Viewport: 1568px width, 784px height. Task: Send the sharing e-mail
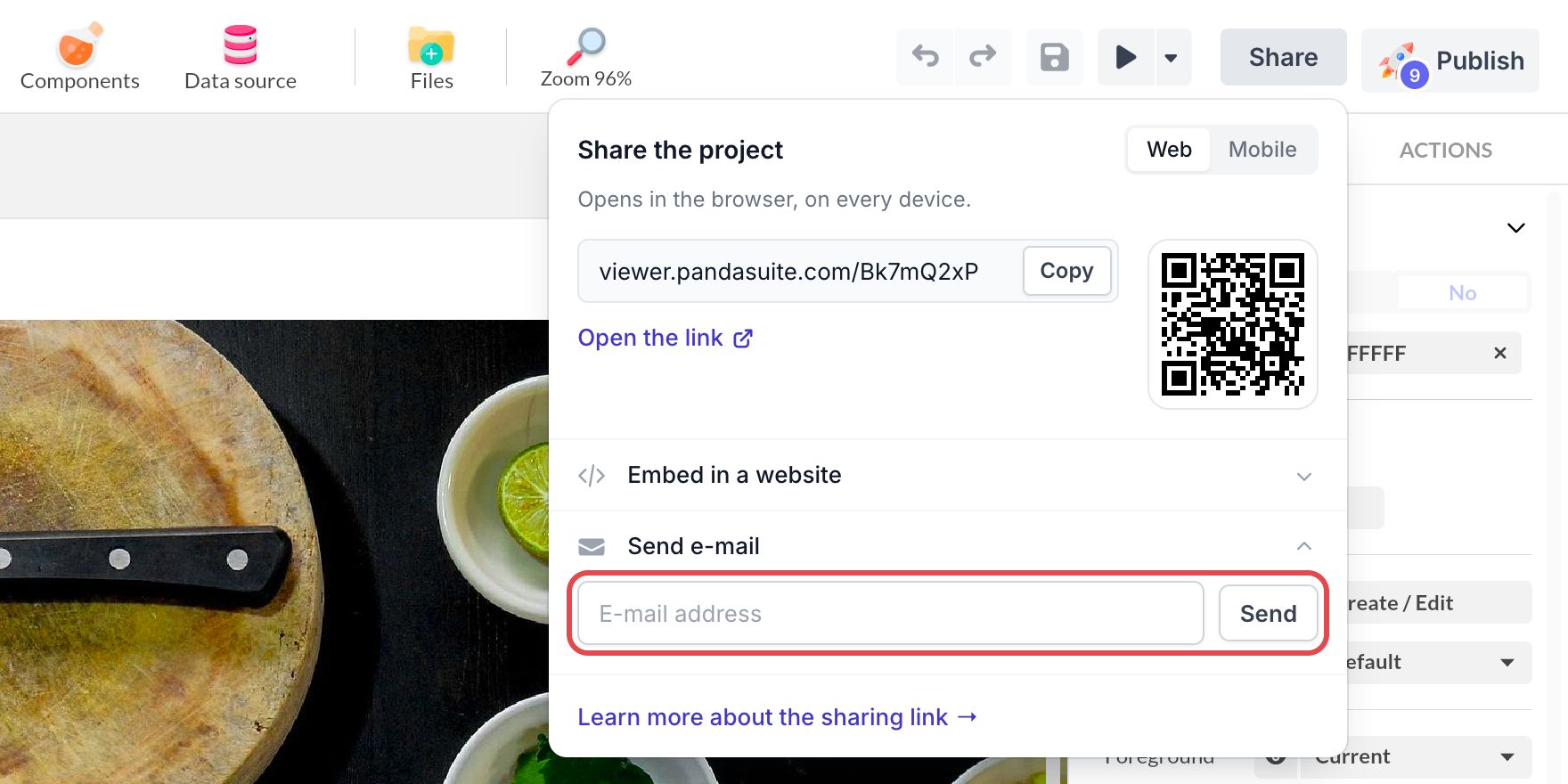pyautogui.click(x=1268, y=613)
